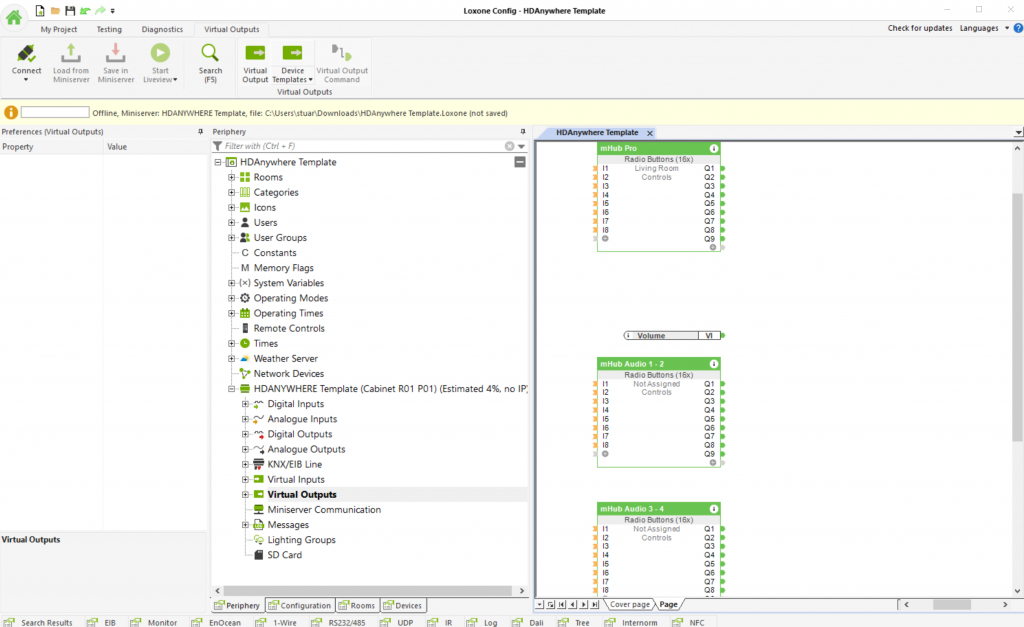This screenshot has width=1024, height=627.
Task: Click info icon on mHub Audio 1 - 2 block
Action: pos(714,364)
